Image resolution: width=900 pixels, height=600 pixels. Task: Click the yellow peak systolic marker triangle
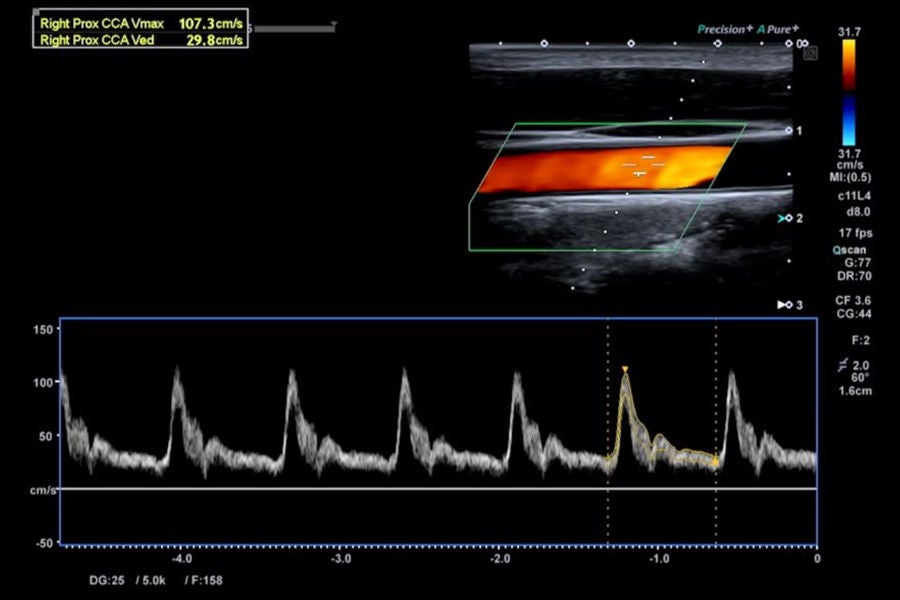click(625, 369)
